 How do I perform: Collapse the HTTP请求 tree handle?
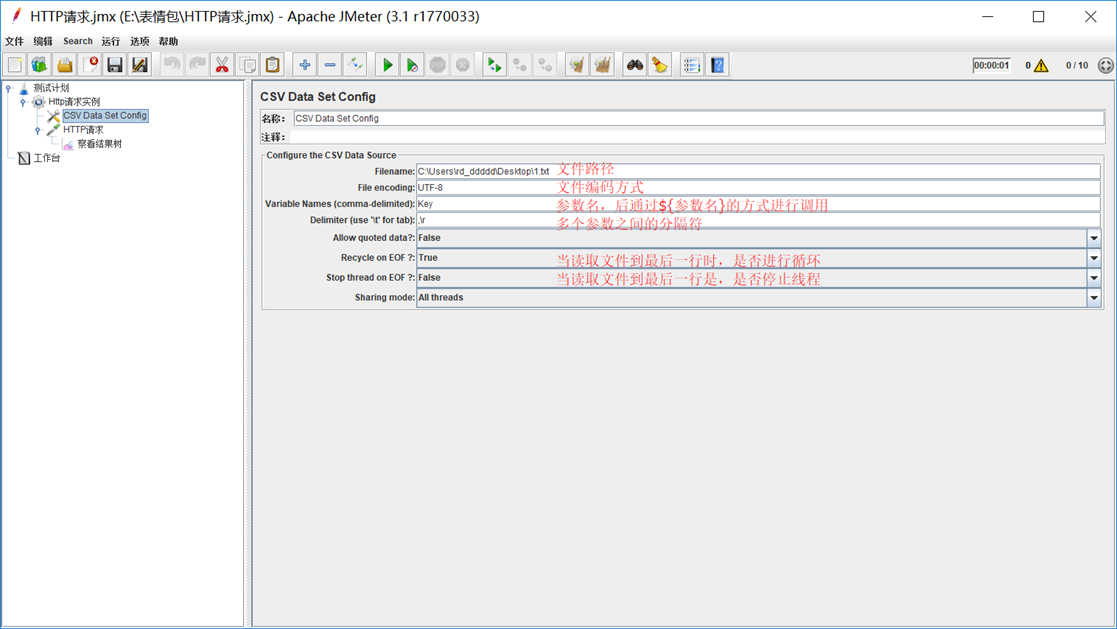tap(38, 130)
